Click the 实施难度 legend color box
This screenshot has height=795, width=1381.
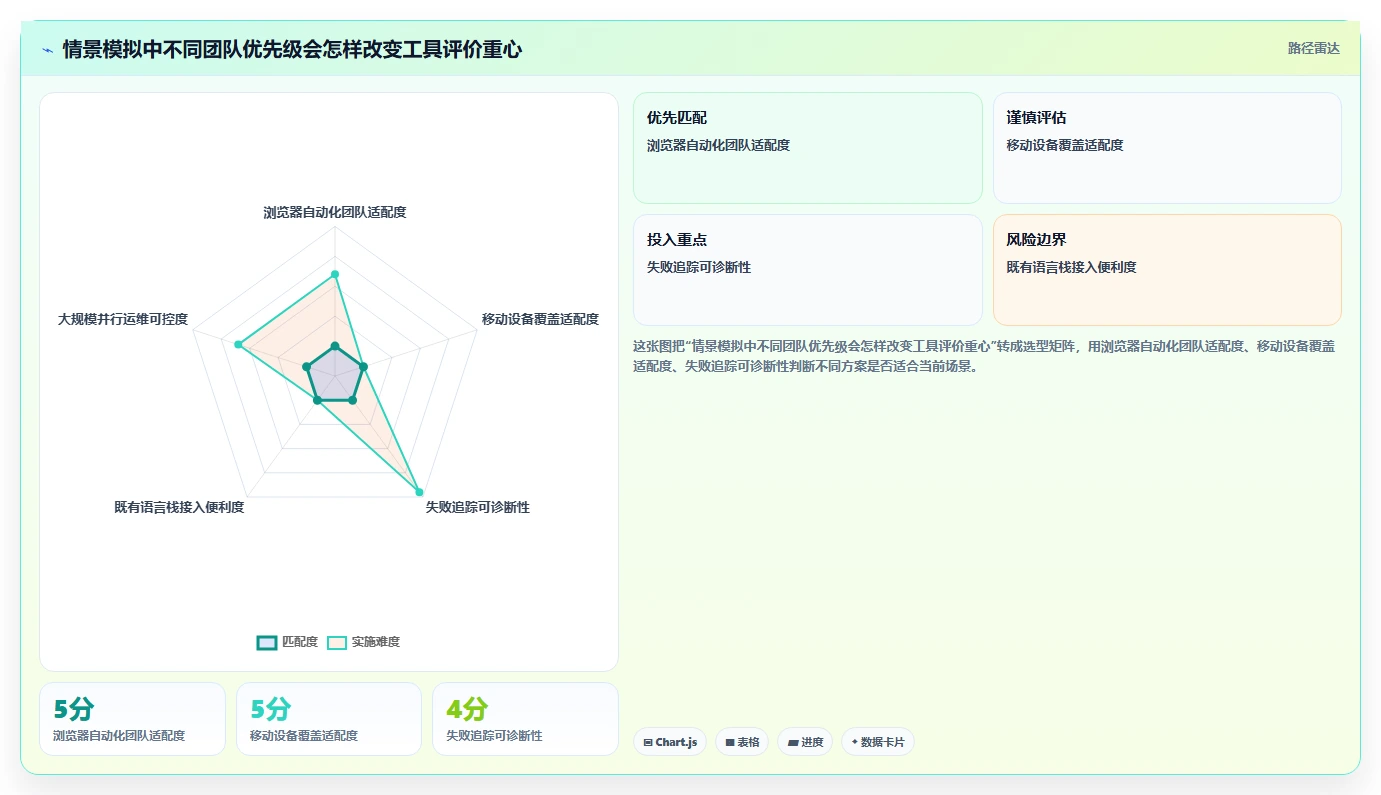[337, 642]
